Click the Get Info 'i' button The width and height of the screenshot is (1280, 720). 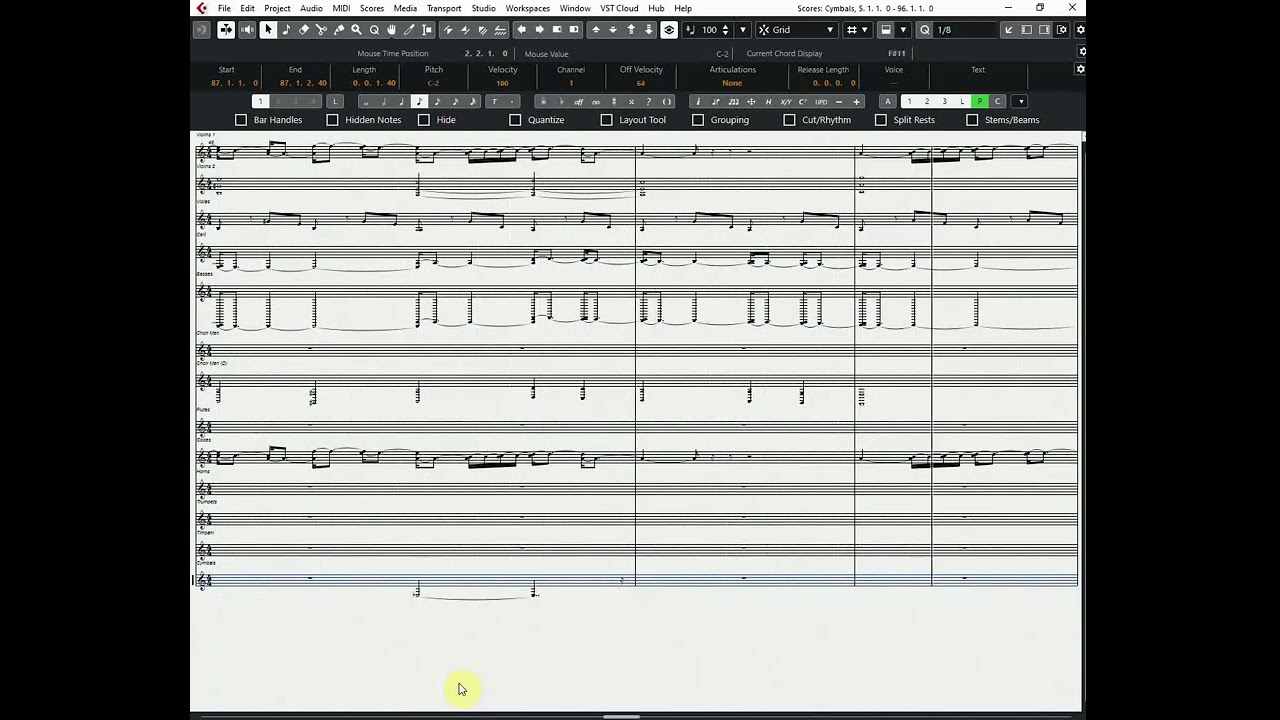coord(698,101)
